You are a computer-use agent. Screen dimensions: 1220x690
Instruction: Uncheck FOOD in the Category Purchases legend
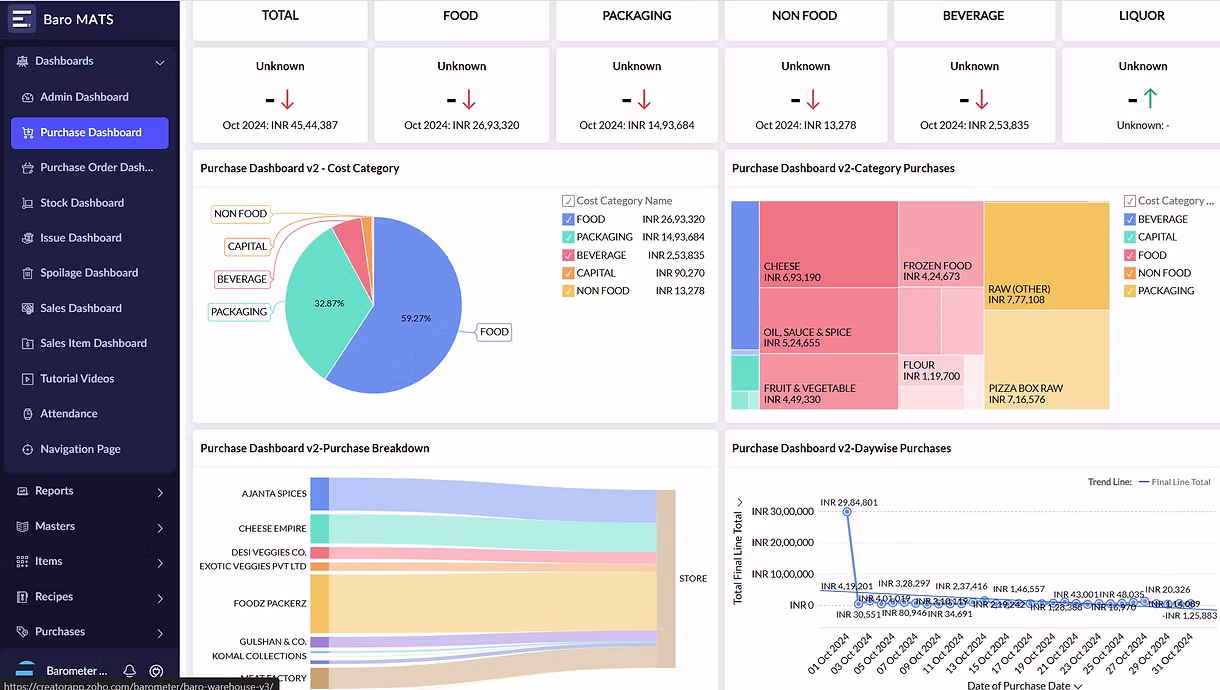(x=1130, y=255)
